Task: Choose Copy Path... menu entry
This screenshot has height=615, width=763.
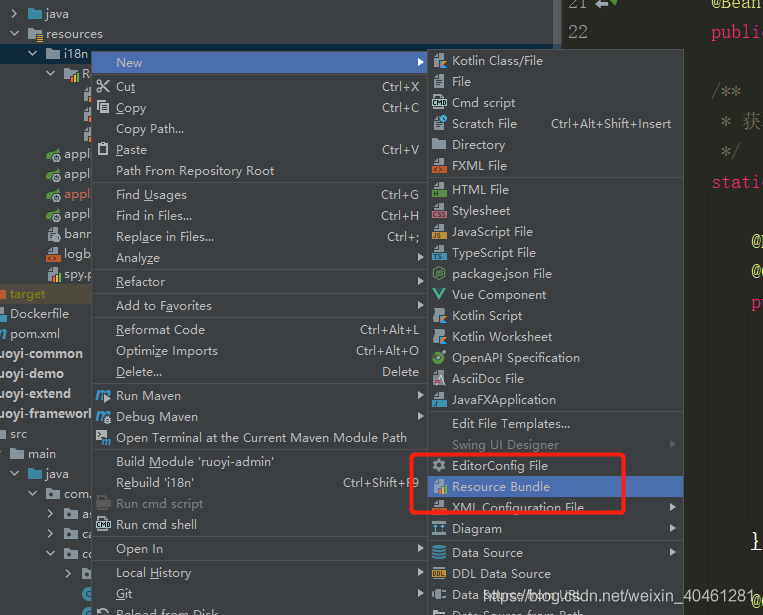Action: pos(259,128)
